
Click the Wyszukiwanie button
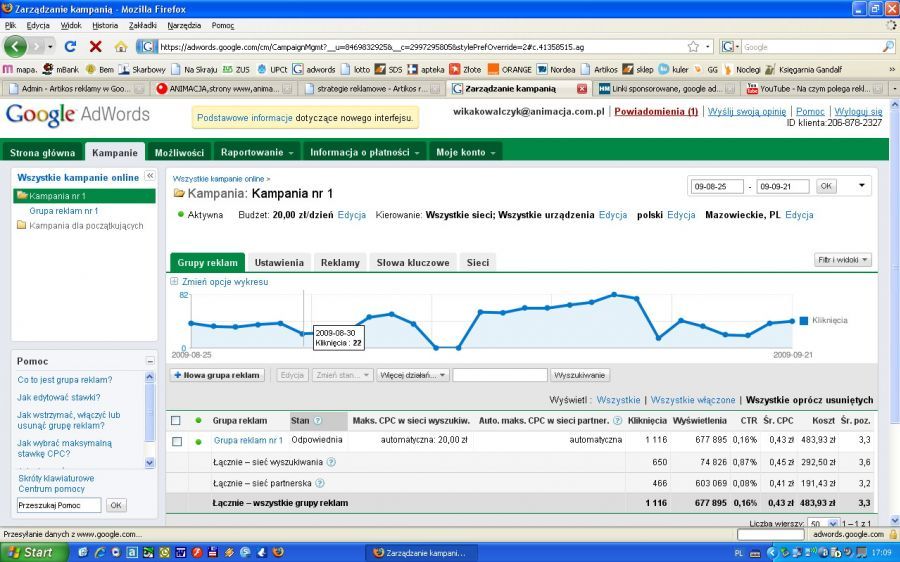click(580, 375)
